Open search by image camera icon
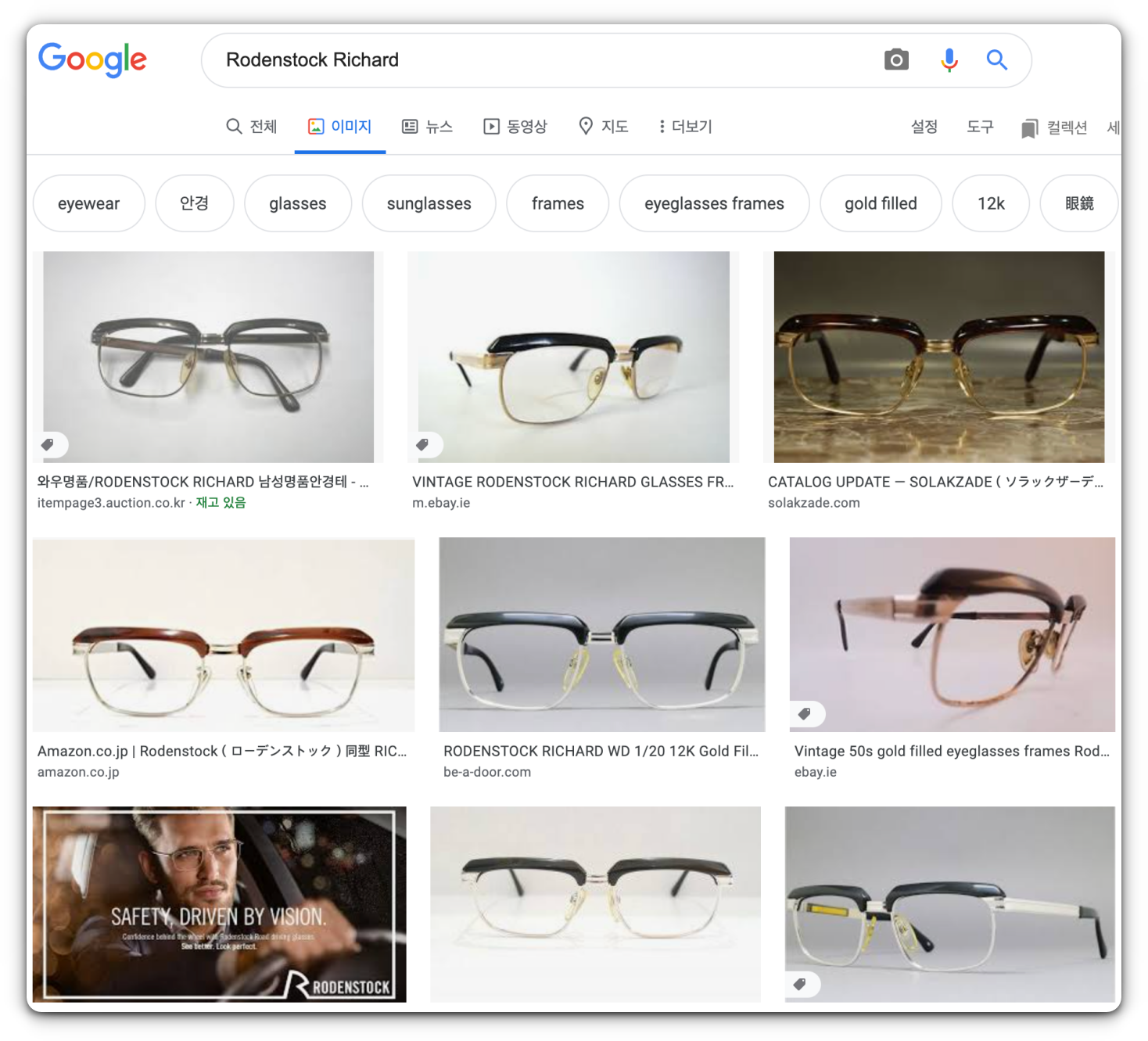This screenshot has width=1148, height=1041. (896, 59)
